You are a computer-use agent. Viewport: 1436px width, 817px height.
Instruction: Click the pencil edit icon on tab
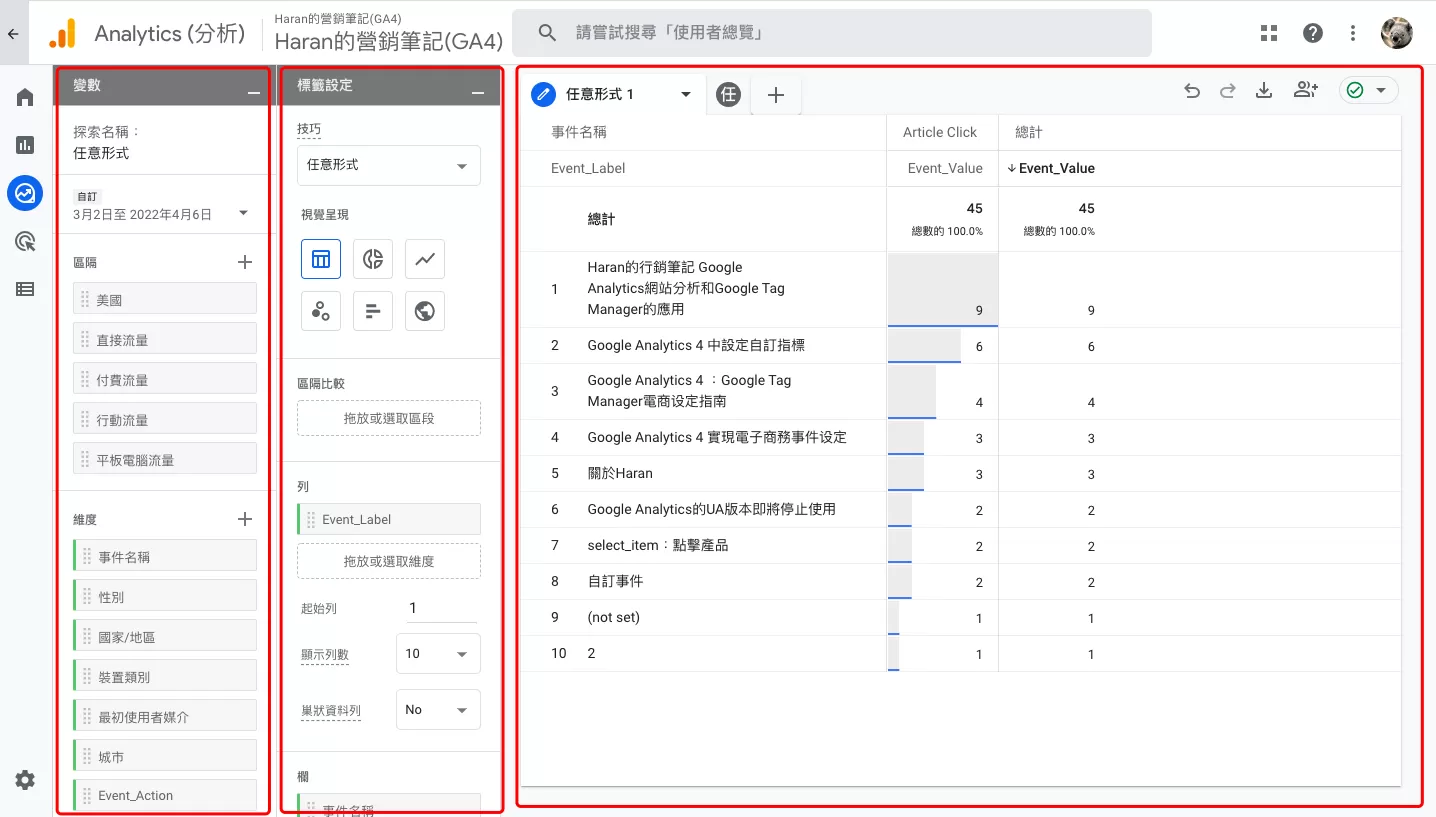click(x=543, y=94)
